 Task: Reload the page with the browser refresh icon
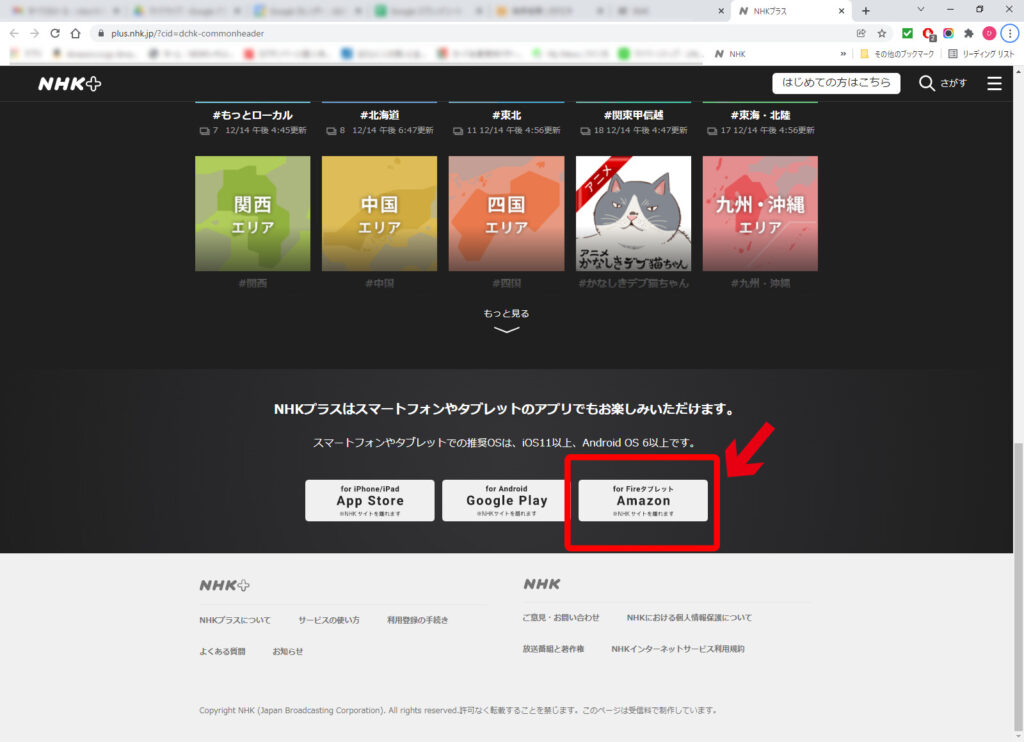(x=54, y=33)
